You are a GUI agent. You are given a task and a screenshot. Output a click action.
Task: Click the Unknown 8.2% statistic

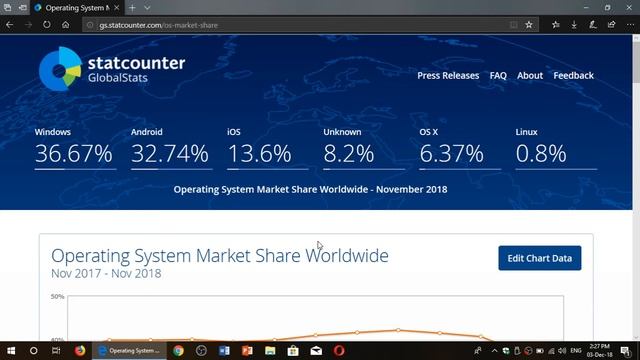364,149
